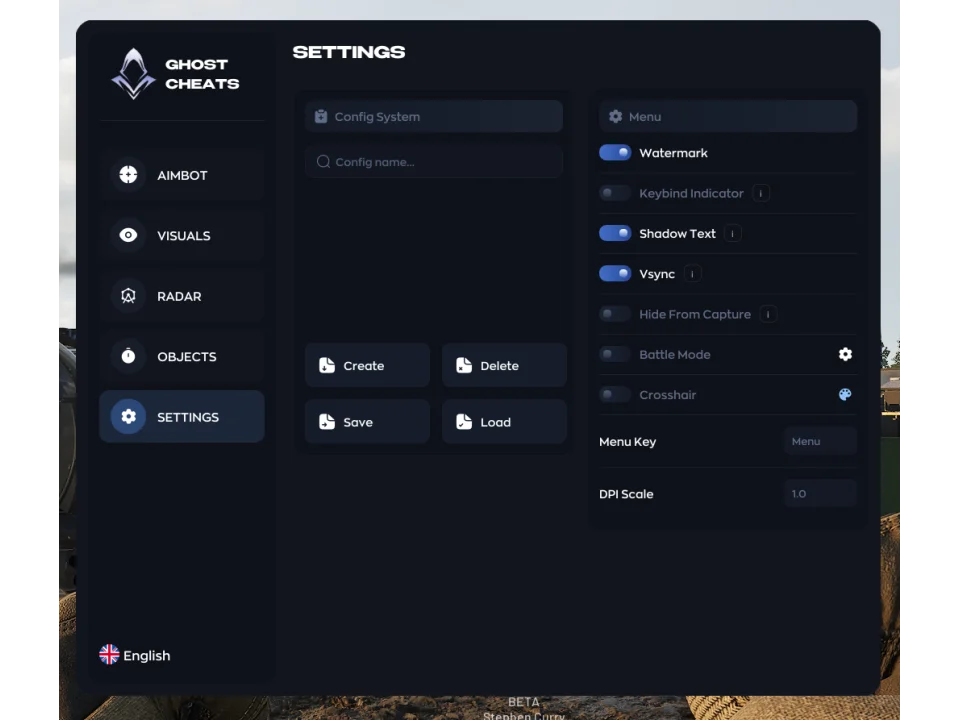Open the Aimbot section
This screenshot has width=960, height=720.
[x=182, y=175]
